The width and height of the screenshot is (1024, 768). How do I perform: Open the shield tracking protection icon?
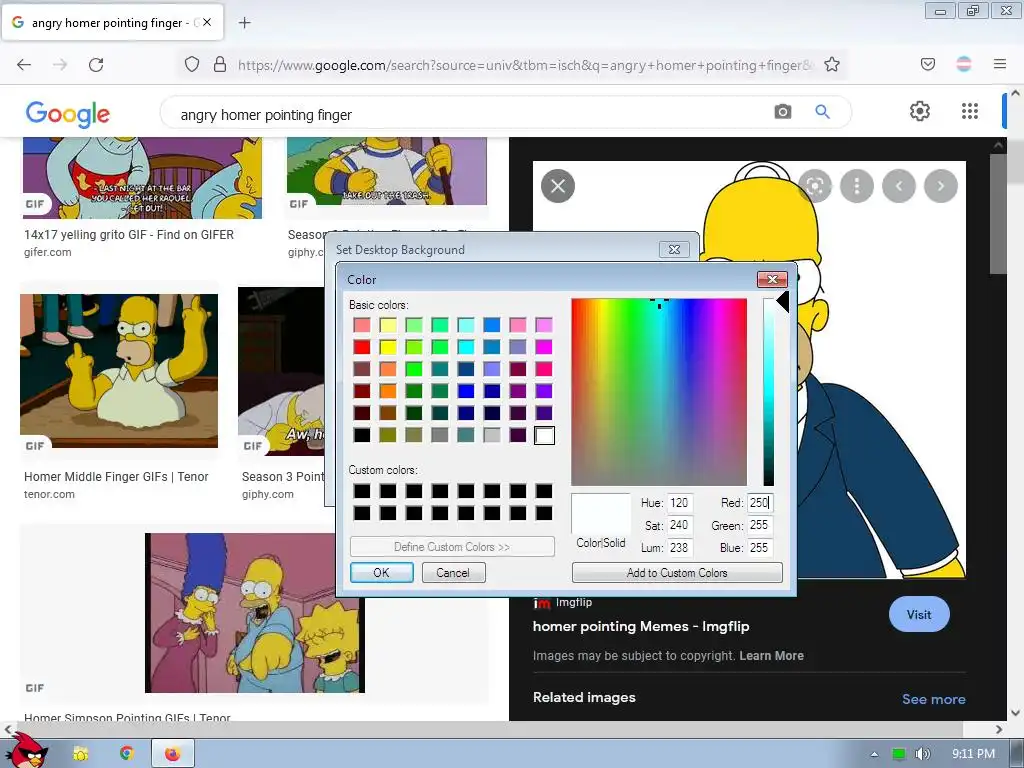pyautogui.click(x=191, y=65)
